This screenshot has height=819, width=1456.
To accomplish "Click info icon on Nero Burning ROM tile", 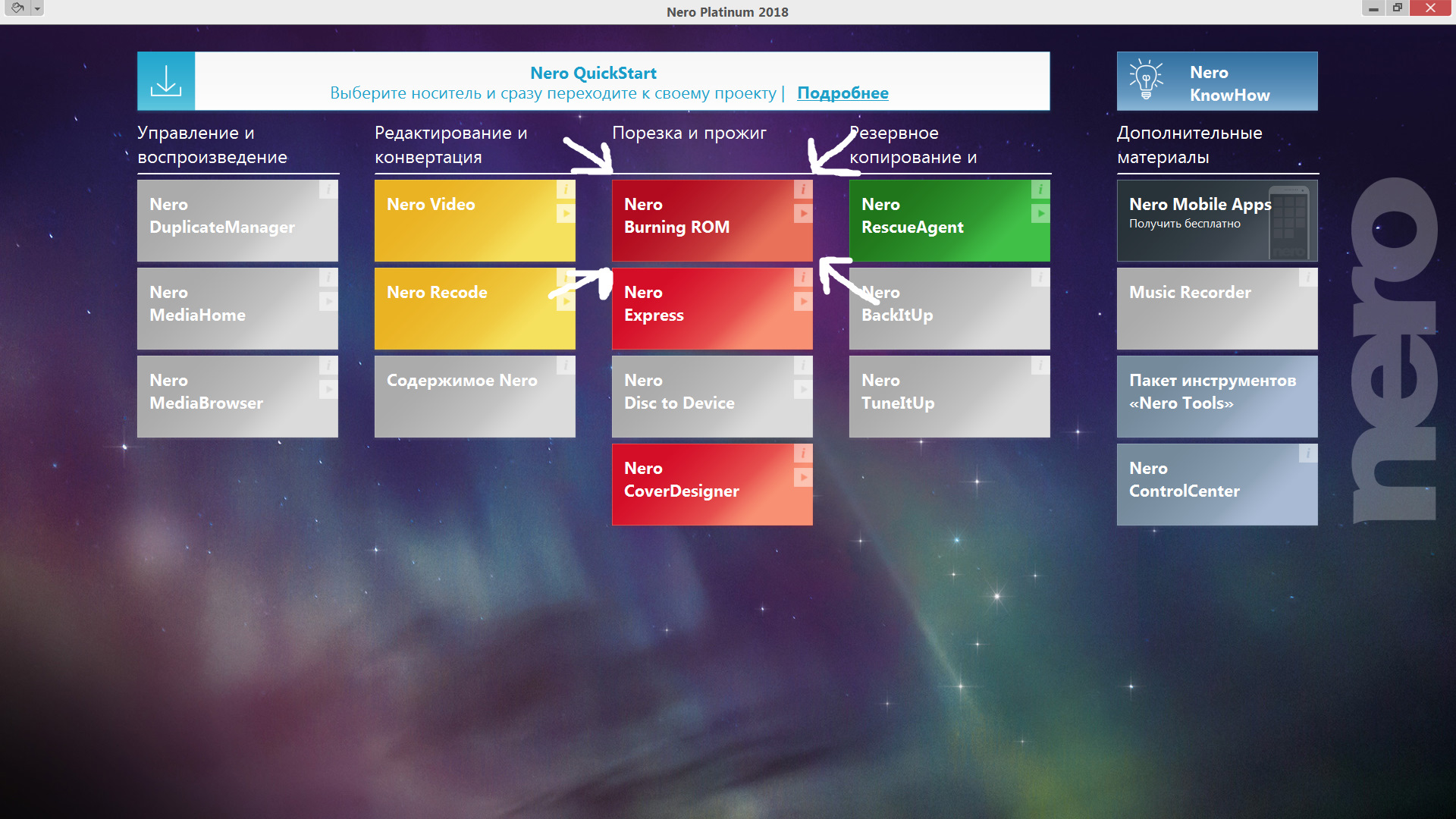I will pos(803,190).
